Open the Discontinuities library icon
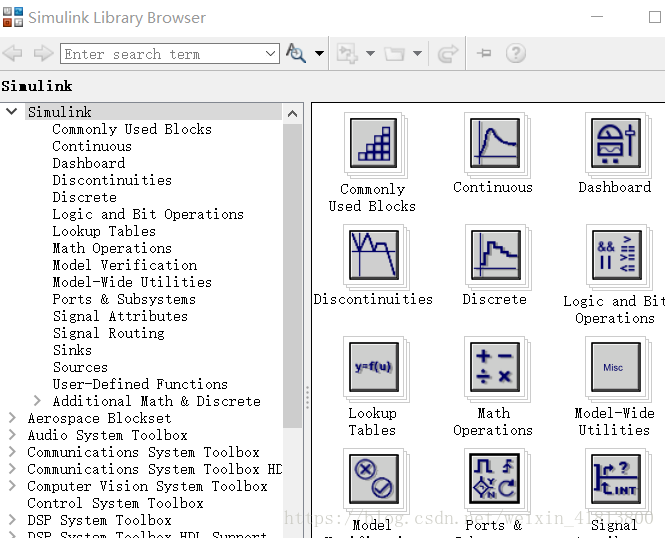The width and height of the screenshot is (665, 538). click(373, 255)
